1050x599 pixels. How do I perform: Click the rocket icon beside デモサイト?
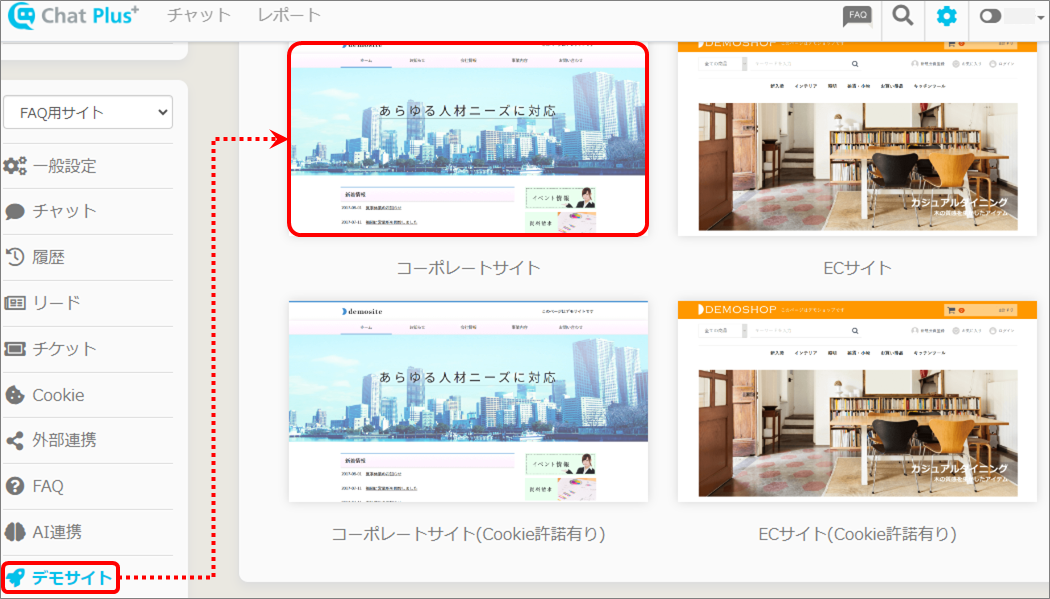pos(15,577)
